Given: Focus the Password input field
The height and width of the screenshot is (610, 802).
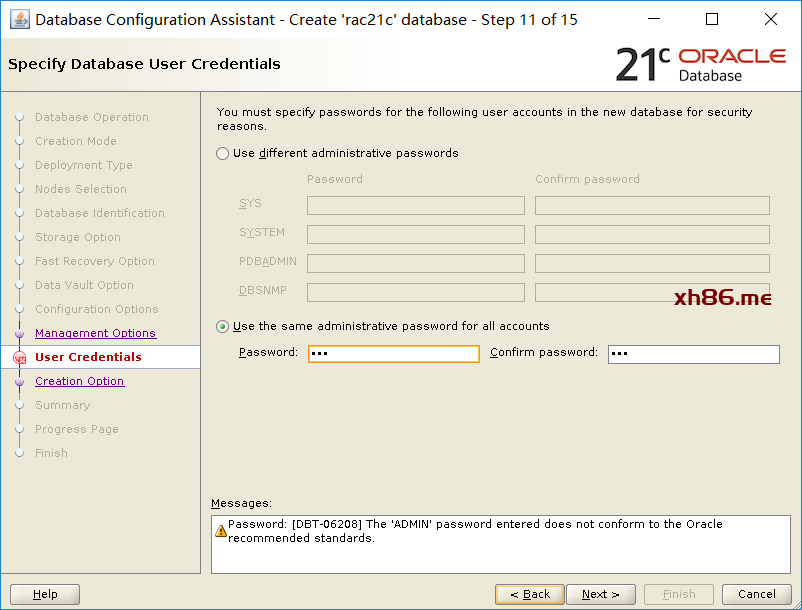Looking at the screenshot, I should [x=393, y=354].
